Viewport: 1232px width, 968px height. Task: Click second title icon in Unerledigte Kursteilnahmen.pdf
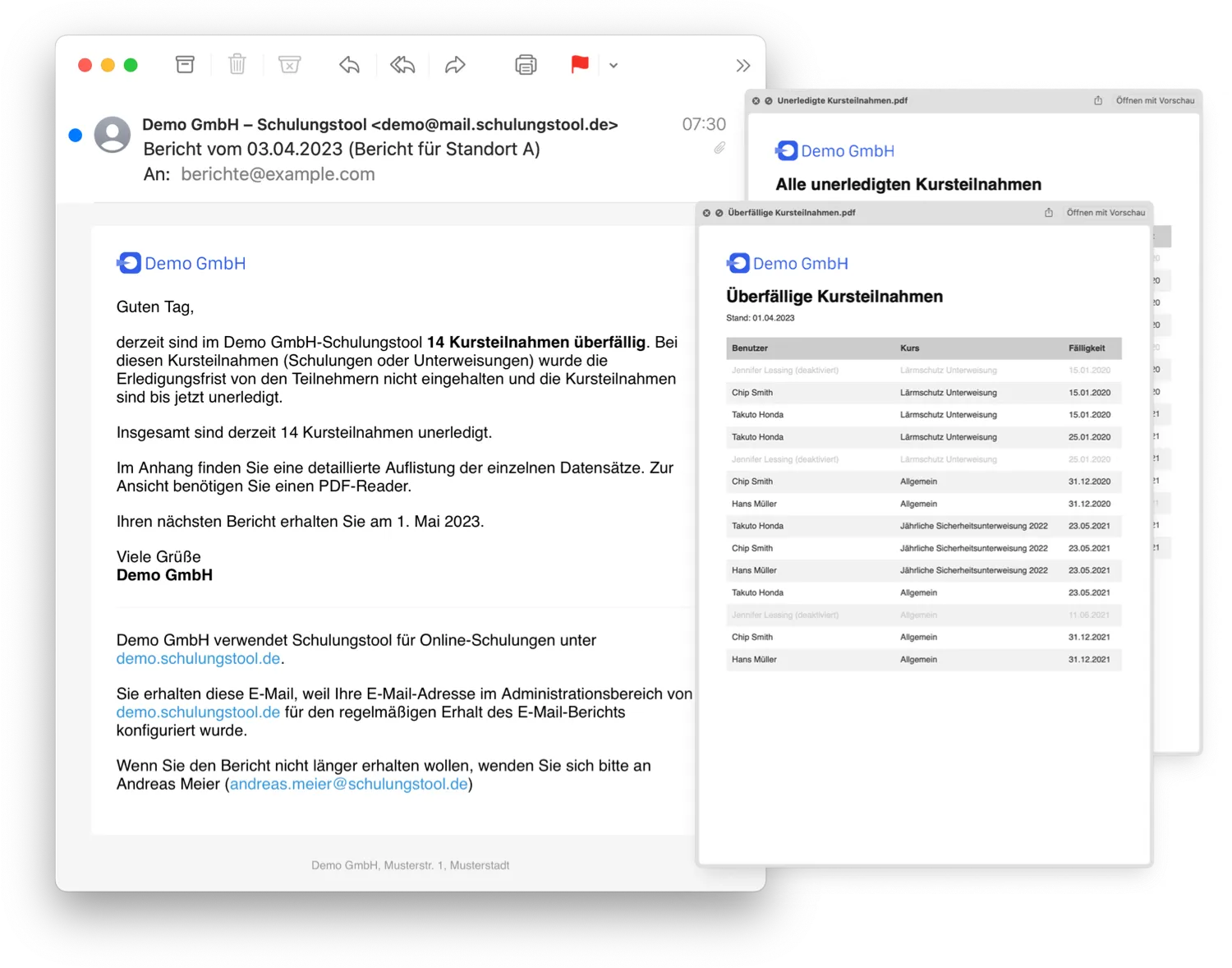[x=768, y=101]
